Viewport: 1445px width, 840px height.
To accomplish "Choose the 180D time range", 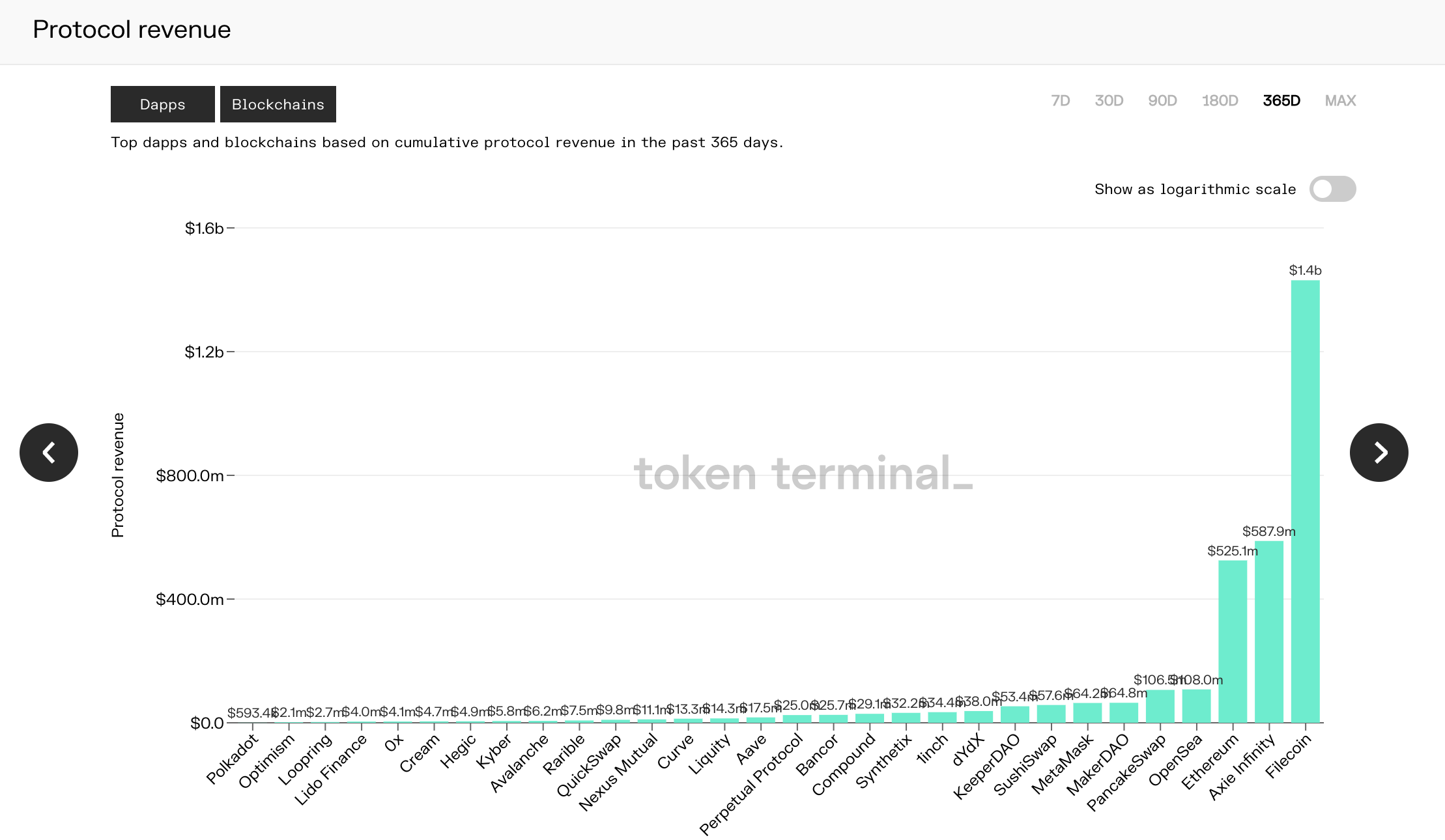I will point(1220,101).
